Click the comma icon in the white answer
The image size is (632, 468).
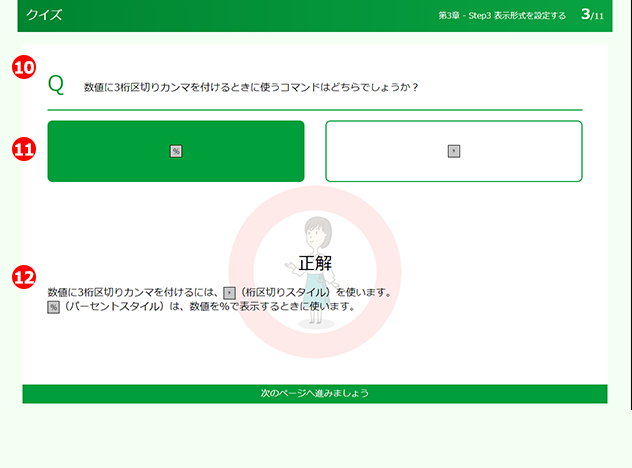click(454, 151)
